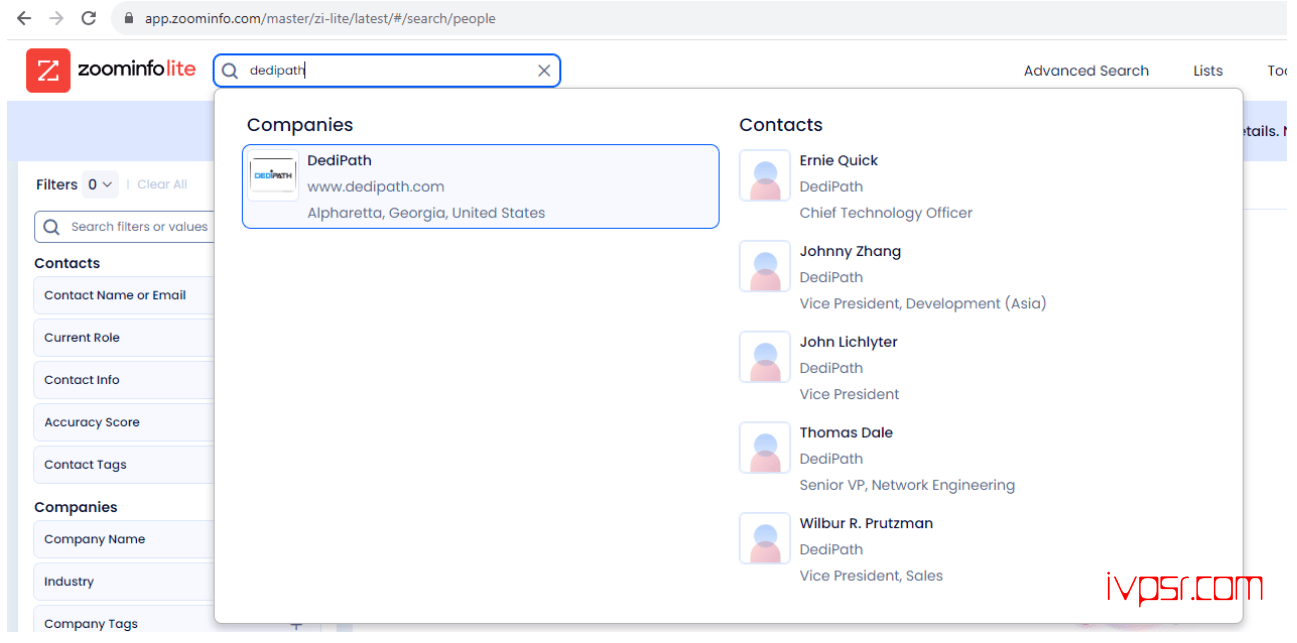
Task: Click the www.dedipath.com text
Action: coord(375,187)
